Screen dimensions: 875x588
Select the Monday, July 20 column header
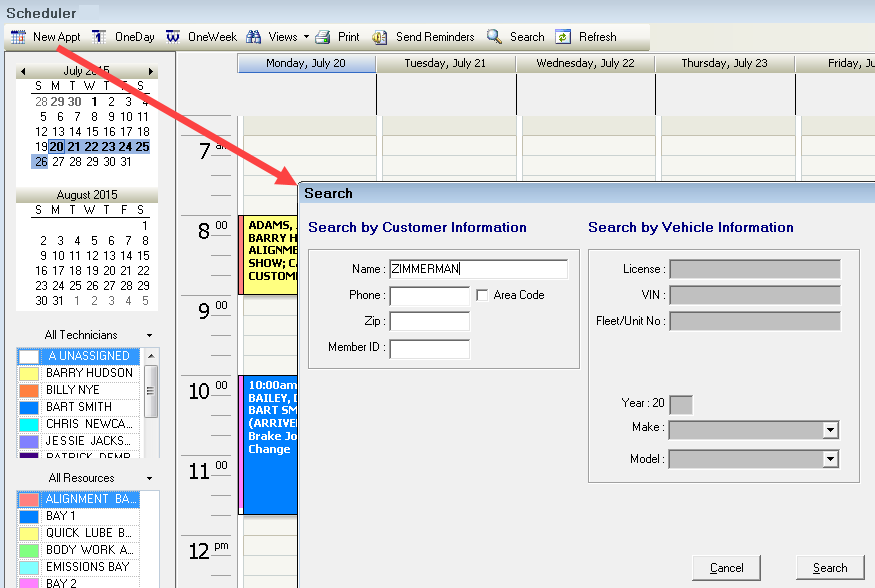[305, 62]
